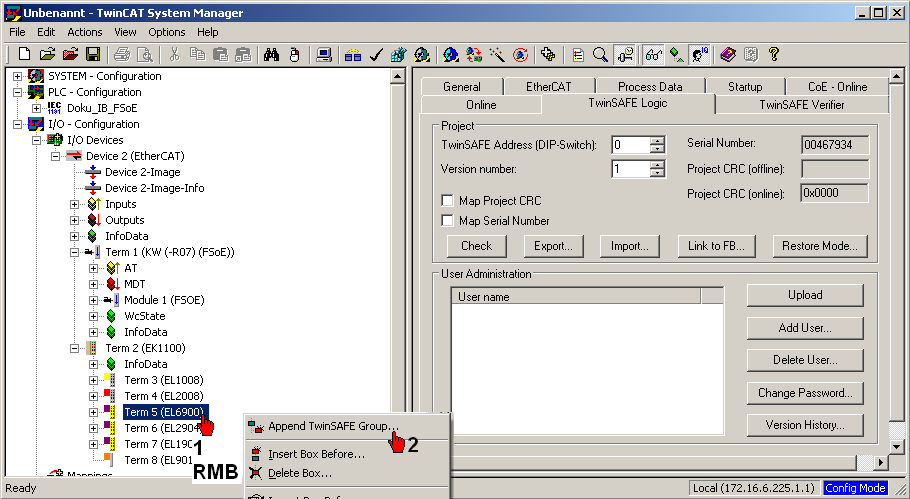This screenshot has width=910, height=499.
Task: Click the Save floppy disk icon
Action: 93,55
